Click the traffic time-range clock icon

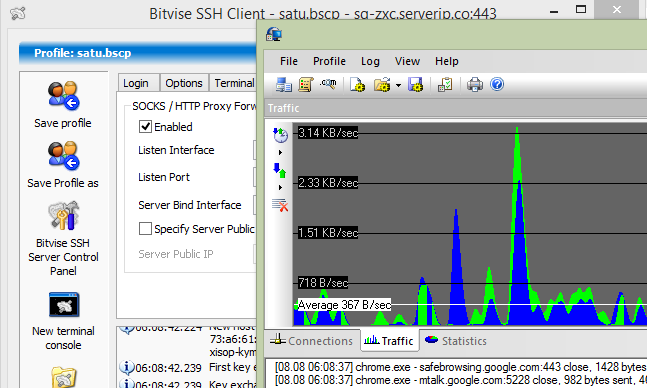coord(280,135)
